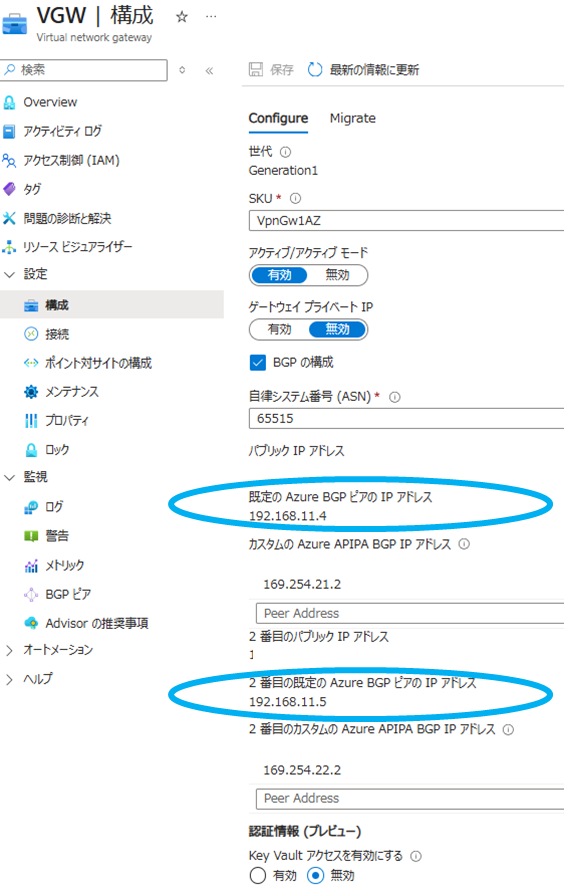Set アクティブ/アクティブ モード to 有効
564x887 pixels.
279,275
